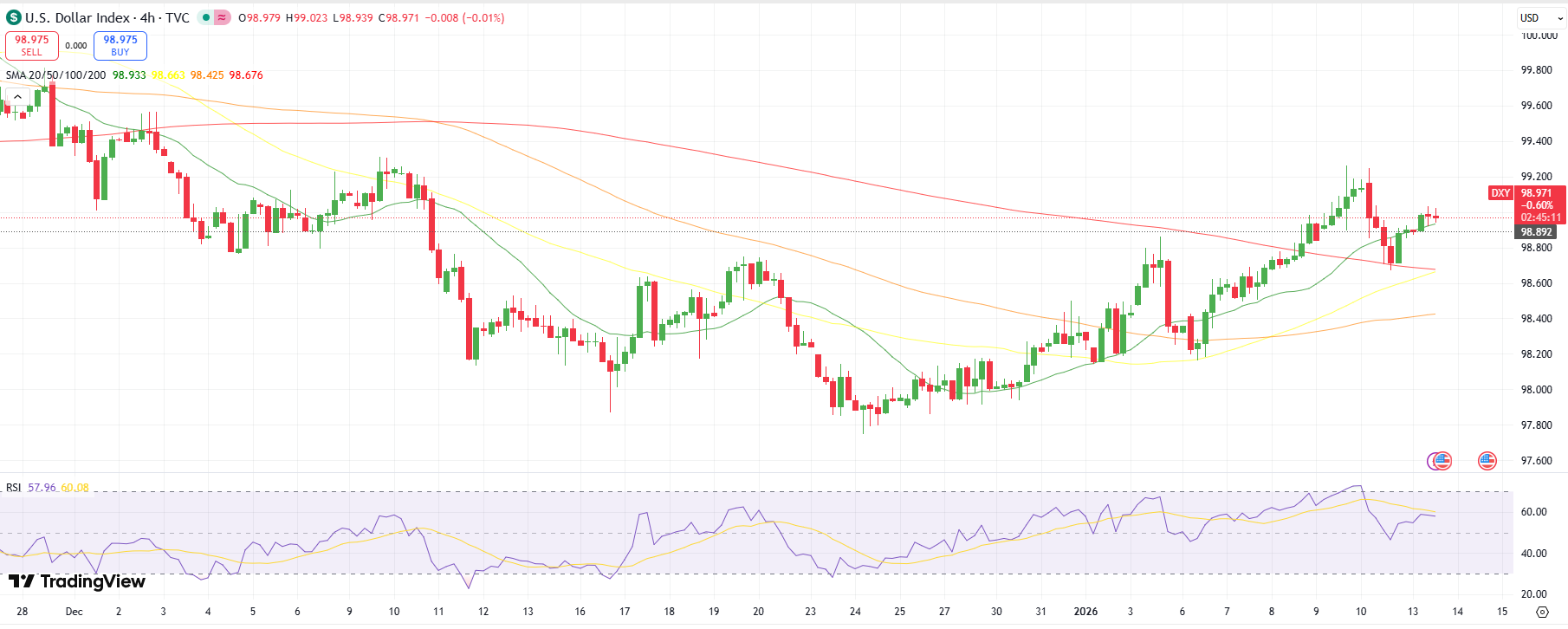The image size is (1568, 629).
Task: Click the 0.000 spread value between Sell and Buy
Action: pos(76,46)
